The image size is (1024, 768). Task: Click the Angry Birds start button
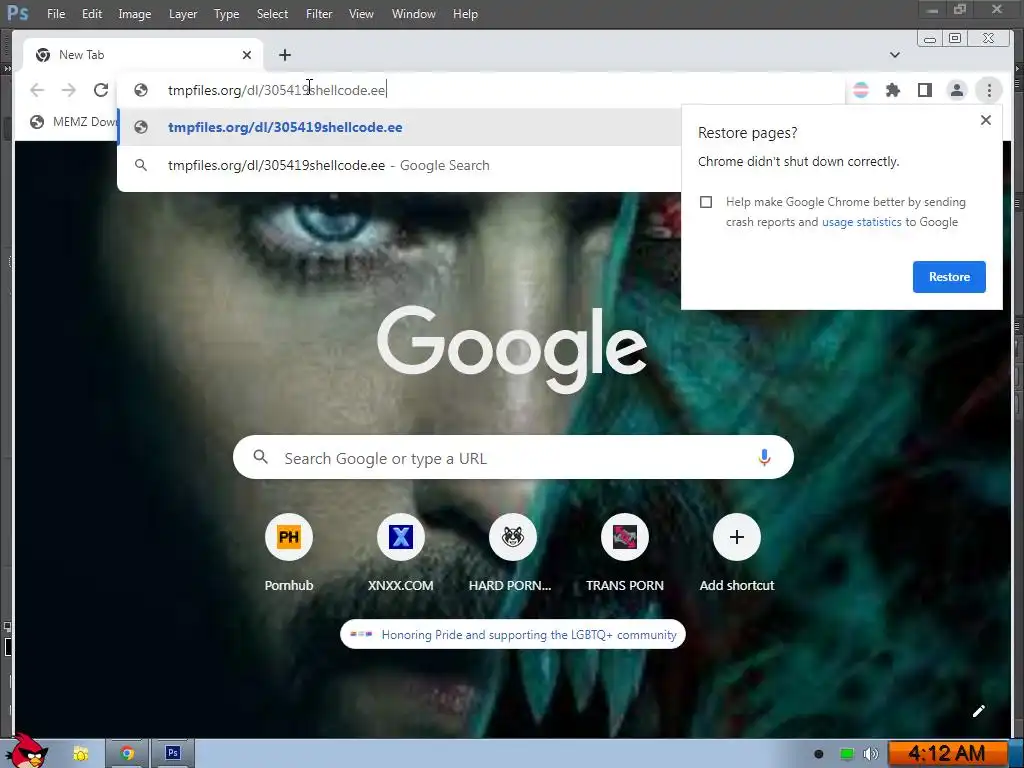tap(27, 751)
